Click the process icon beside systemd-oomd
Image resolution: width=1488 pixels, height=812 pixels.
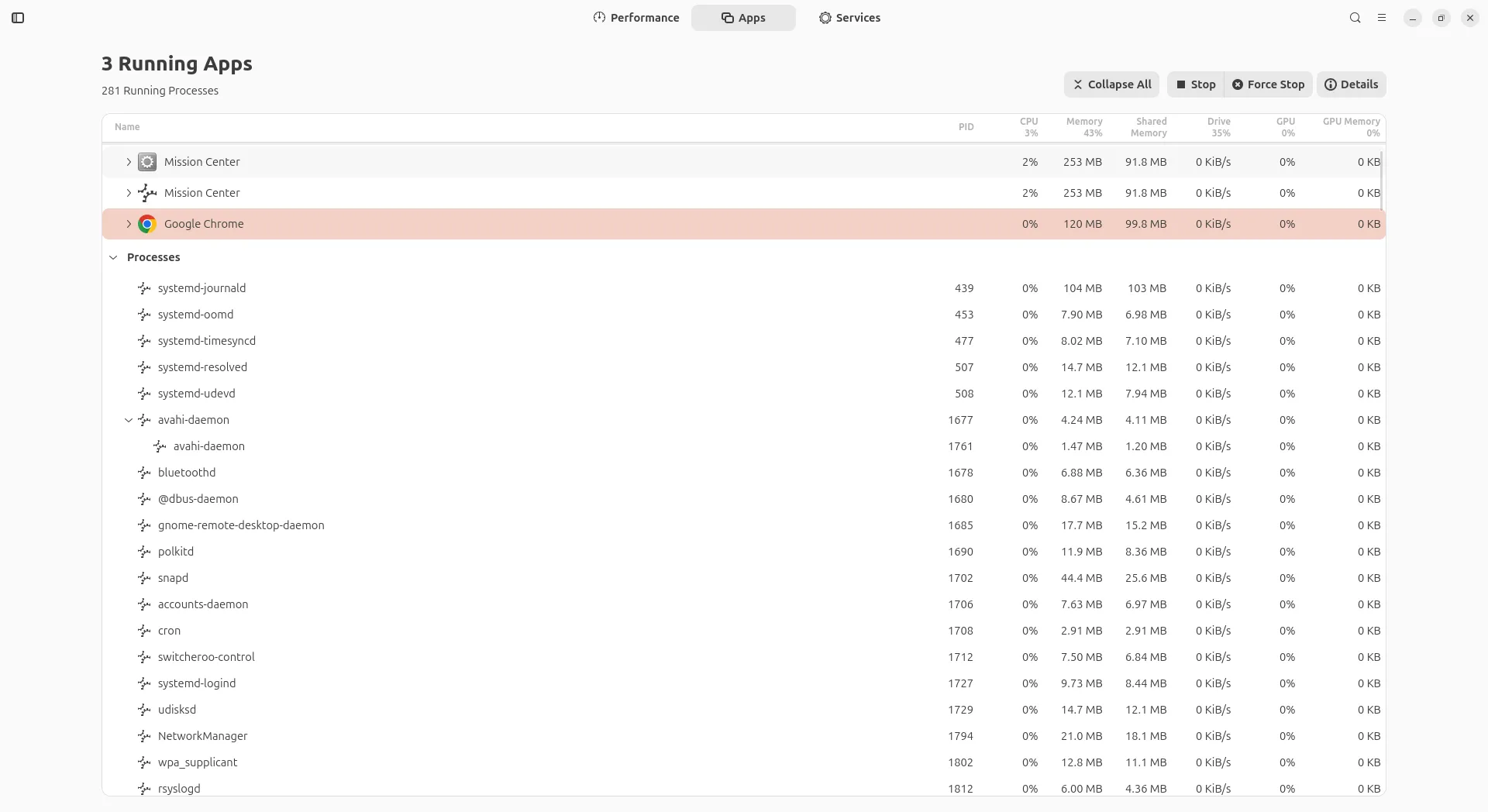coord(144,315)
